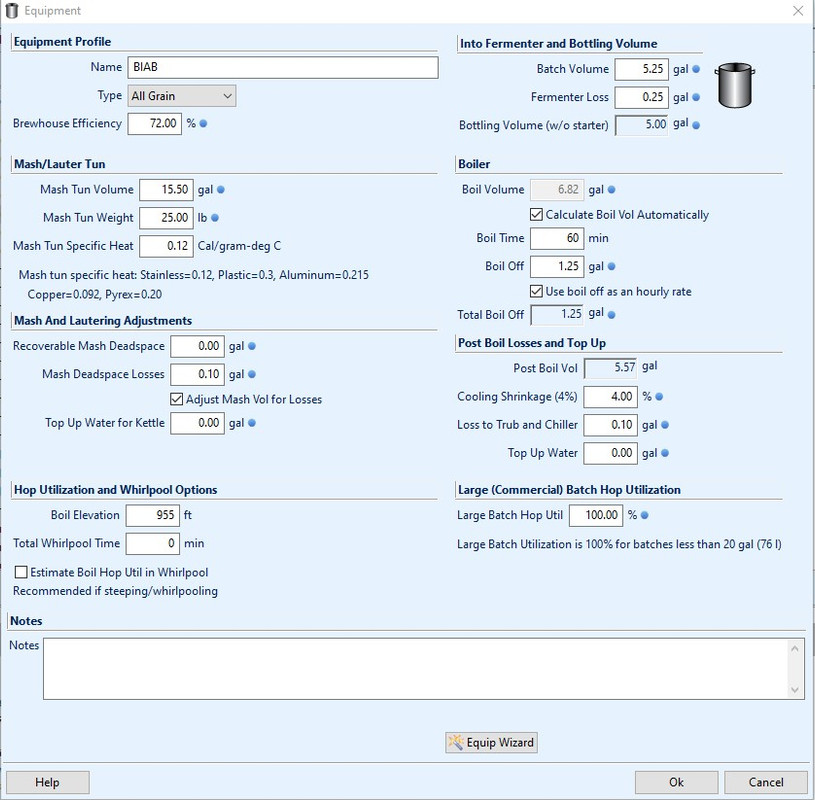Click blue dot beside Bottling Volume
This screenshot has height=800, width=815.
[696, 125]
